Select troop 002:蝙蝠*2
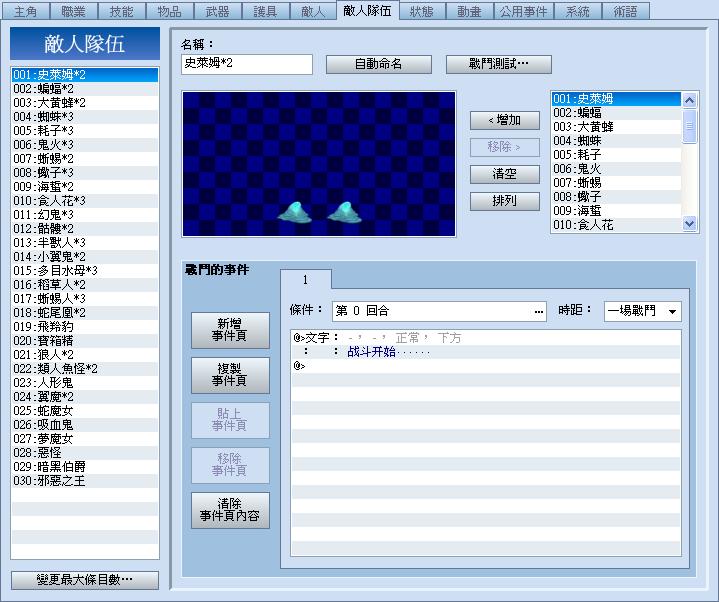Image resolution: width=719 pixels, height=602 pixels. (85, 88)
